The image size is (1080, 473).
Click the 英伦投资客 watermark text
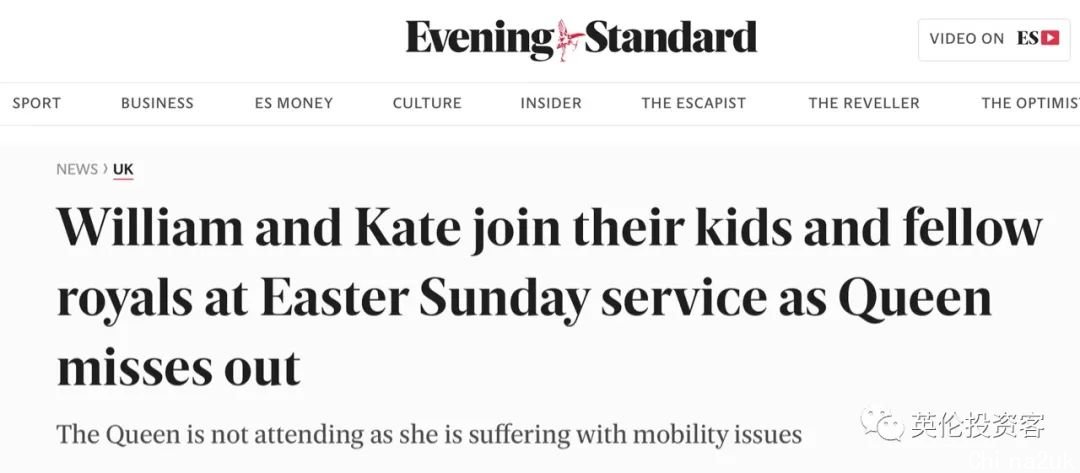979,425
